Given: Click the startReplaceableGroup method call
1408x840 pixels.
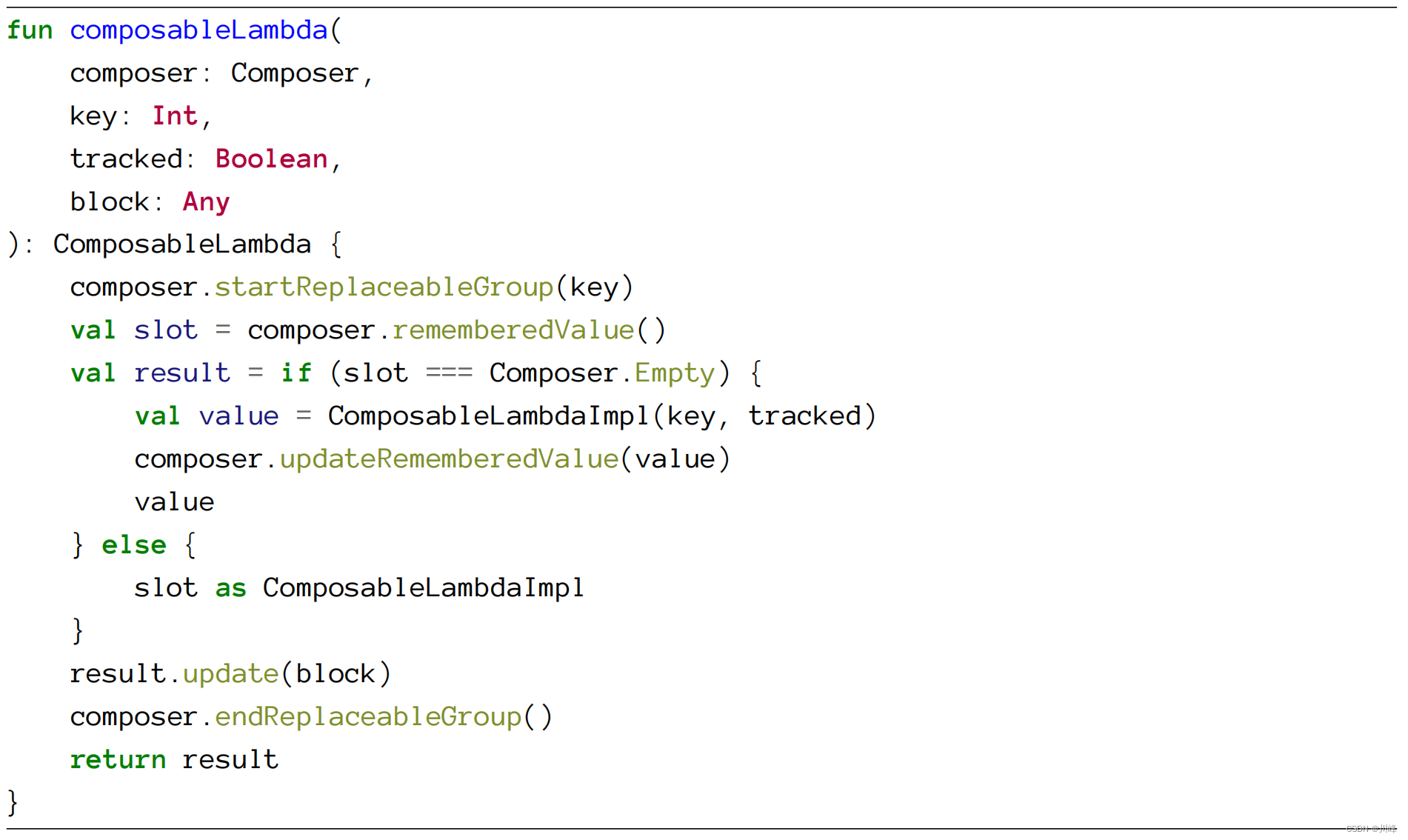Looking at the screenshot, I should click(x=384, y=287).
